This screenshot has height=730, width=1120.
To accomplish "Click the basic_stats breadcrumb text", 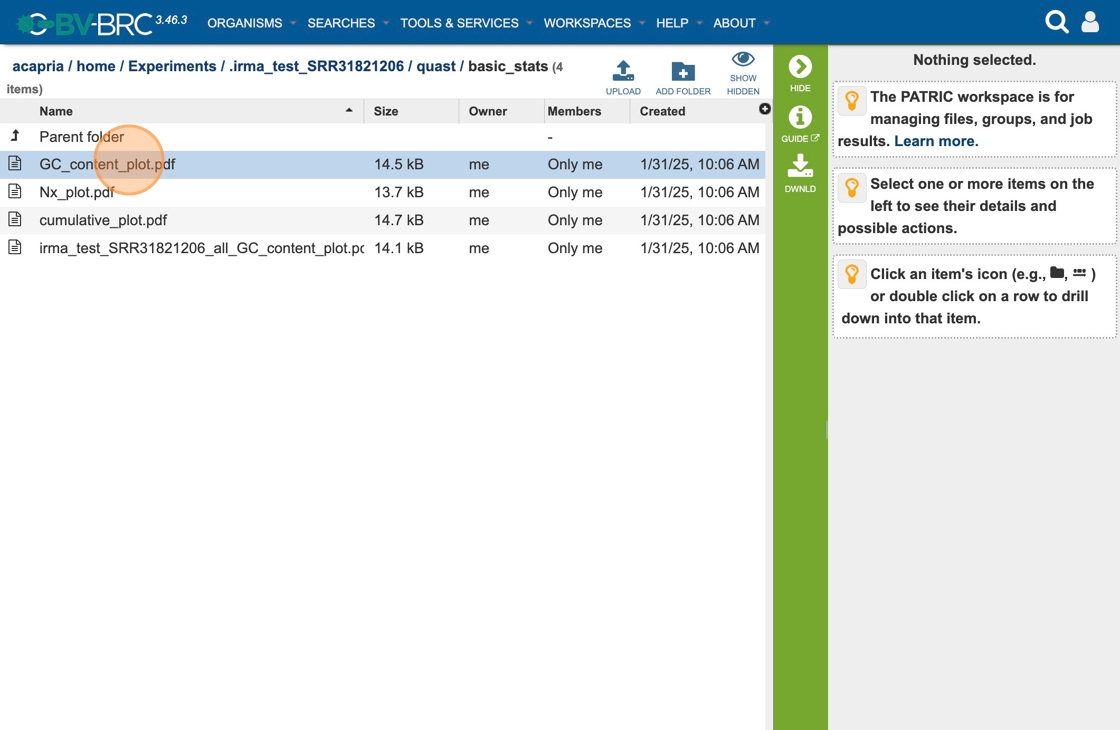I will [508, 66].
